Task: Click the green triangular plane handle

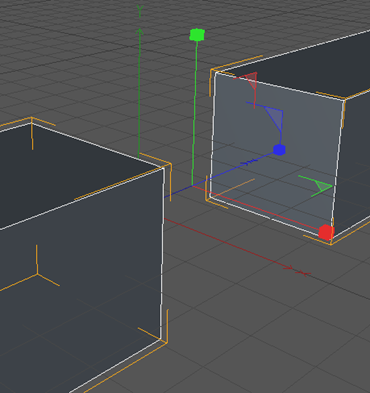Action: pos(320,186)
